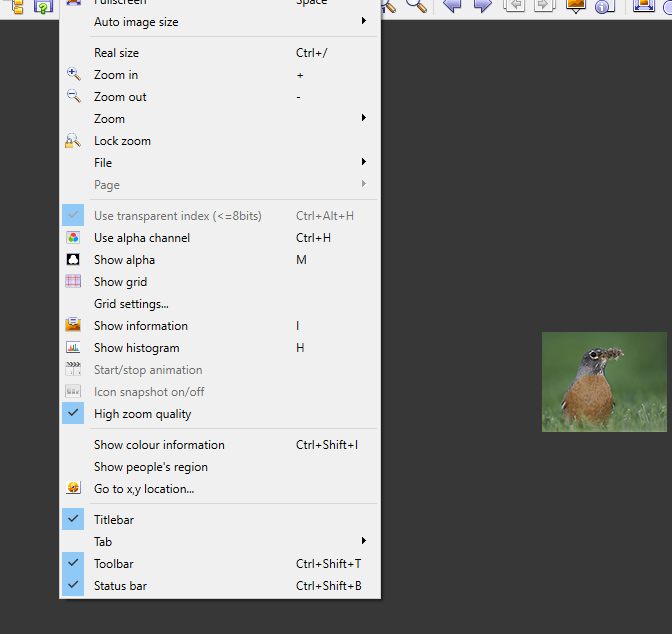Click the Zoom out magnifier icon

73,97
